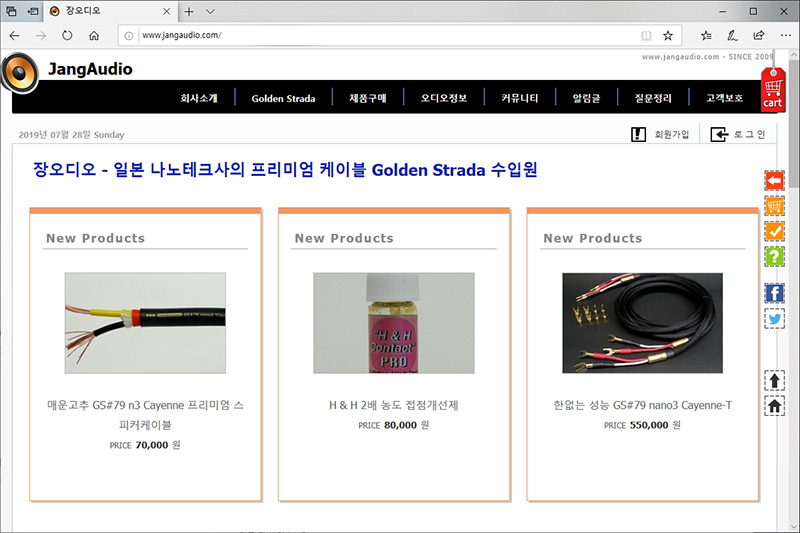
Task: Open the Facebook sidebar icon
Action: tap(774, 293)
